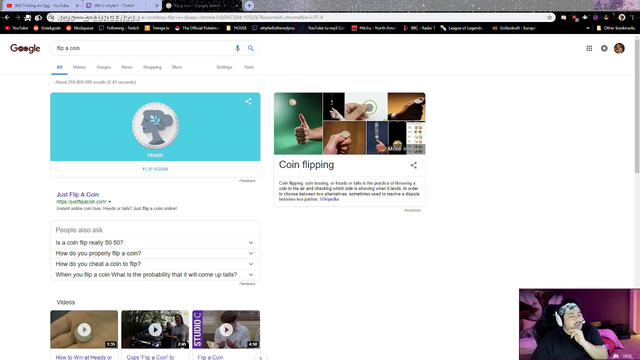This screenshot has width=640, height=360.
Task: Click More images in knowledge panel
Action: point(406,149)
